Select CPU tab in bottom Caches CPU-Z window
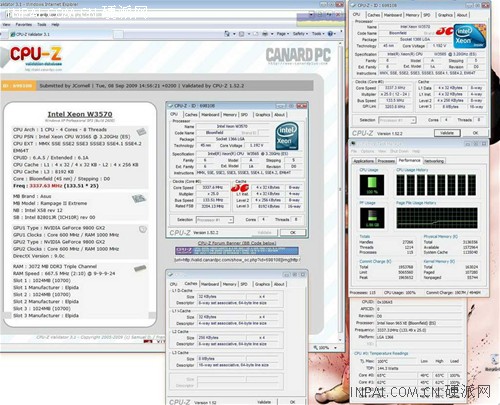Image resolution: width=500 pixels, height=405 pixels. [174, 284]
